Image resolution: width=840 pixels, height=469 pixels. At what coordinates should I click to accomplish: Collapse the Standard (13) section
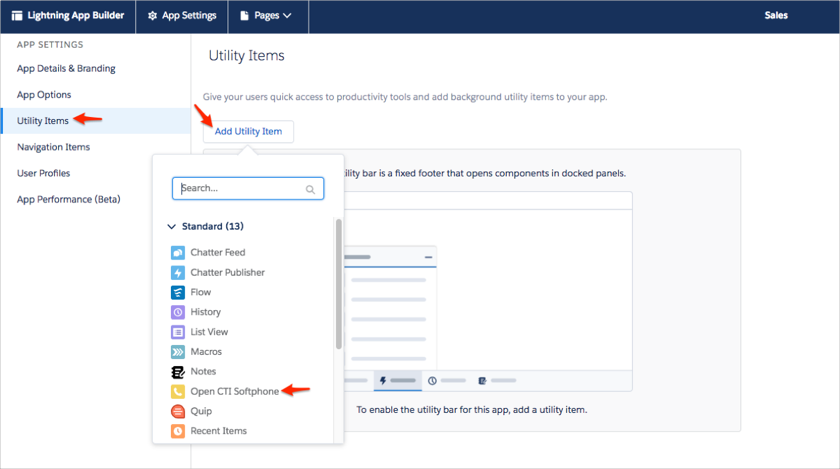coord(172,227)
